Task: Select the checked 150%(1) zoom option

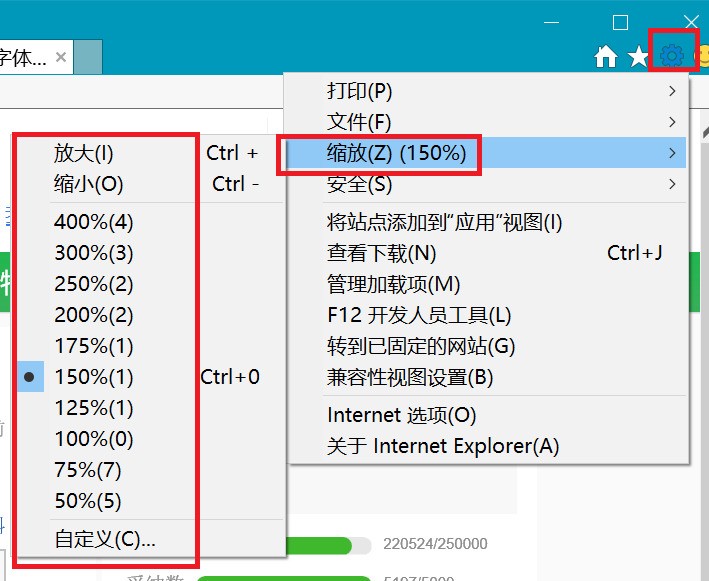Action: pos(151,377)
